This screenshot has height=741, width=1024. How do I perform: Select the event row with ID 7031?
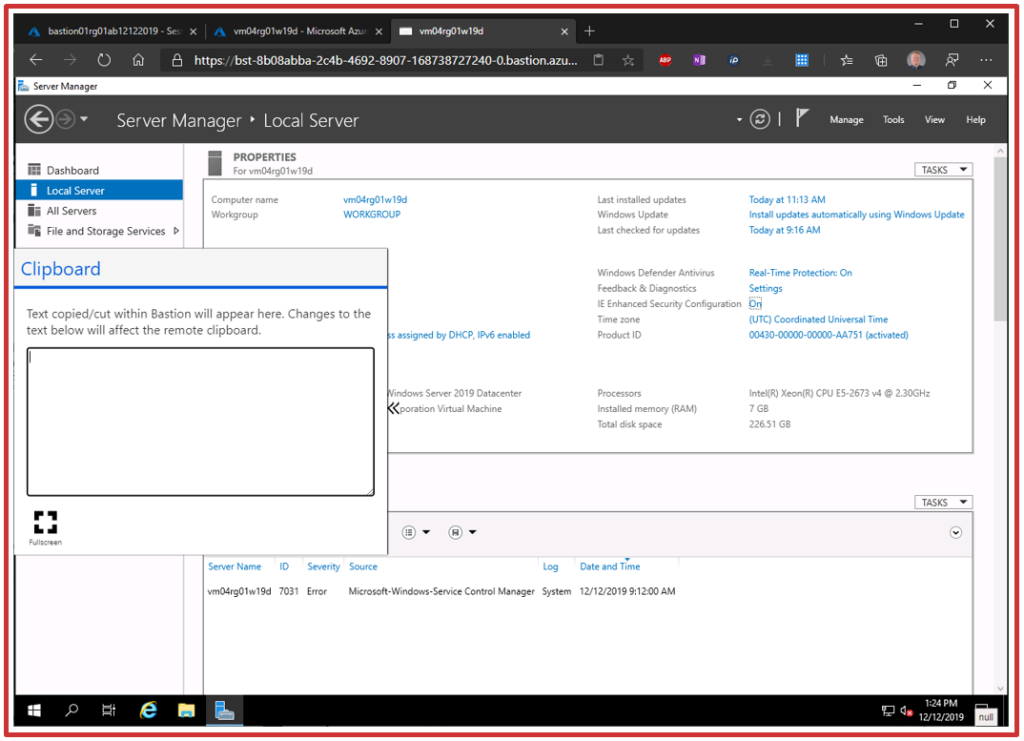click(x=441, y=591)
